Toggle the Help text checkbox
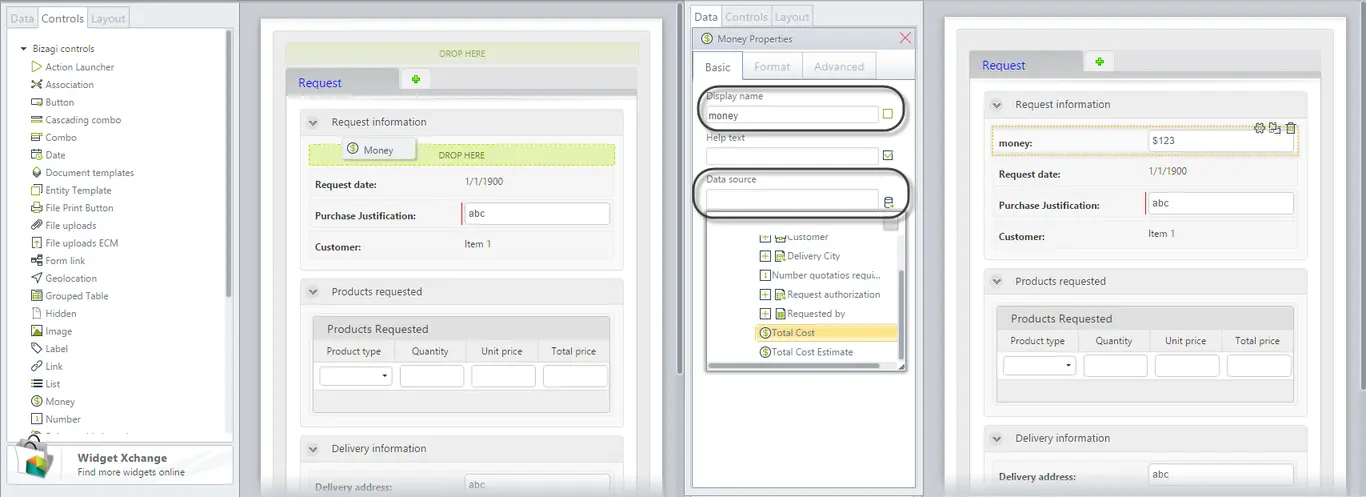The image size is (1366, 497). pos(887,156)
